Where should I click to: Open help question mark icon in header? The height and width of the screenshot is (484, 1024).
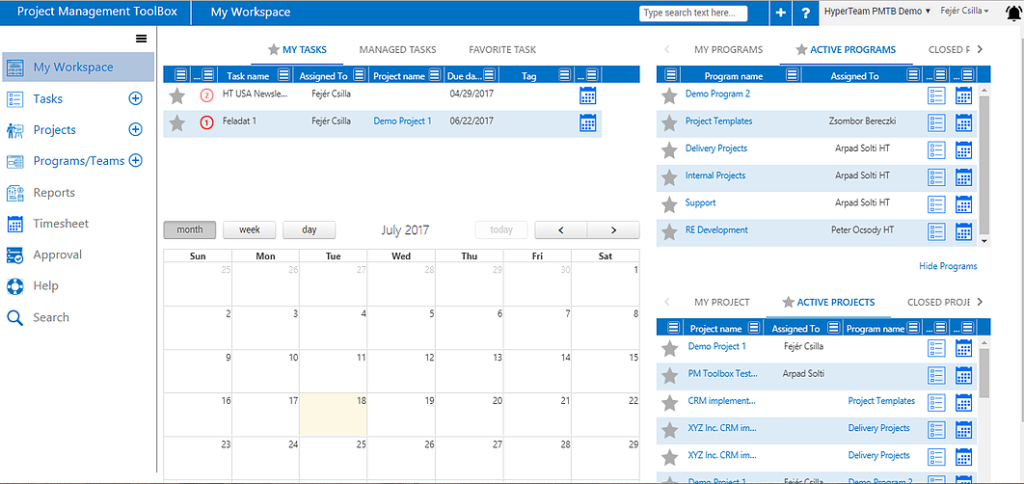point(805,13)
